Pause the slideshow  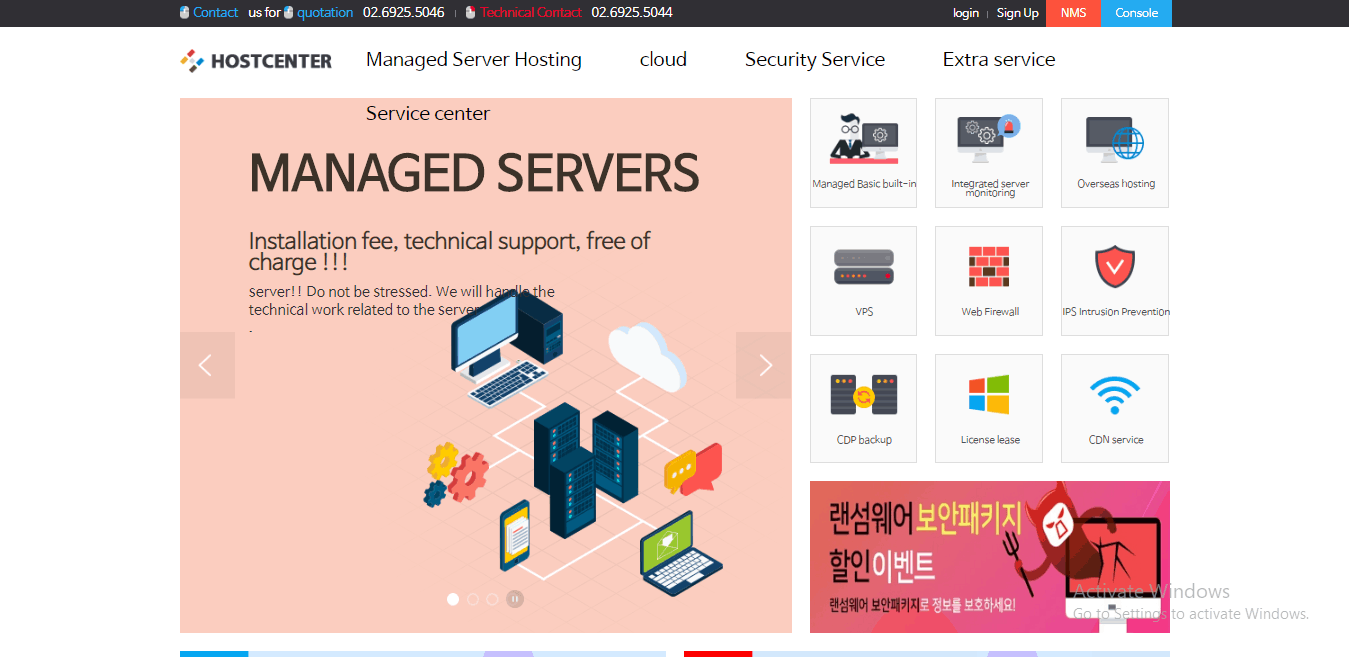click(515, 599)
